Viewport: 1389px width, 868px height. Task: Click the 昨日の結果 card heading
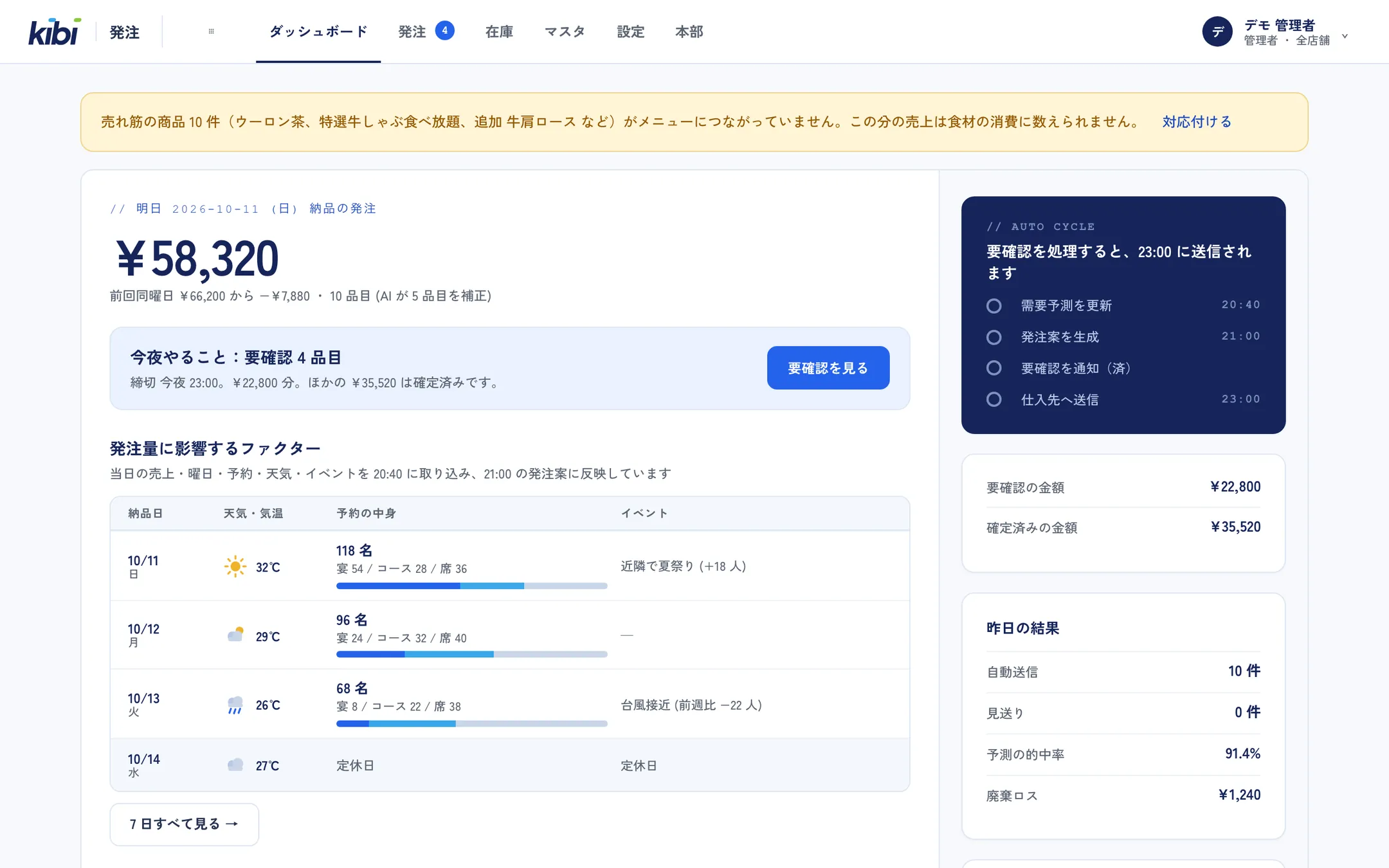(x=1022, y=628)
